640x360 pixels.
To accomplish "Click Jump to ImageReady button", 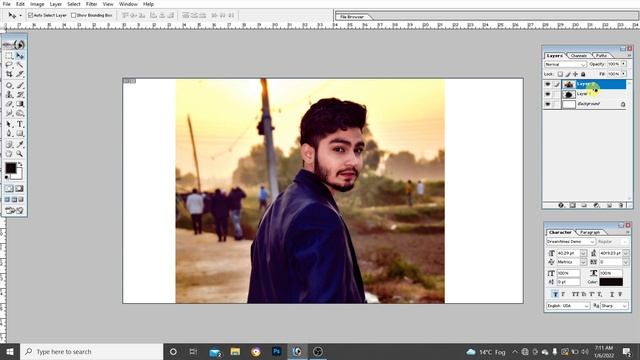I will pos(14,211).
